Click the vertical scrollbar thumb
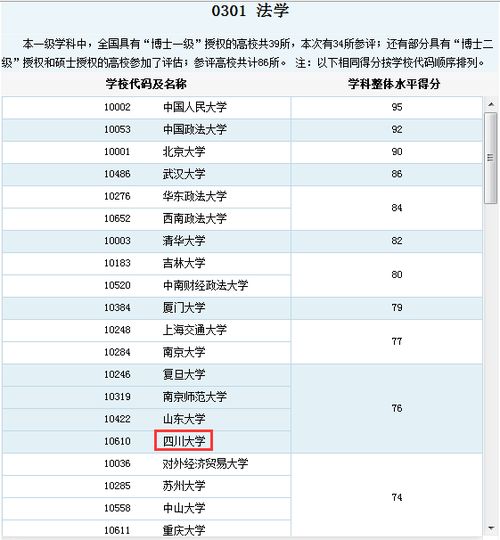Image resolution: width=500 pixels, height=540 pixels. point(491,158)
